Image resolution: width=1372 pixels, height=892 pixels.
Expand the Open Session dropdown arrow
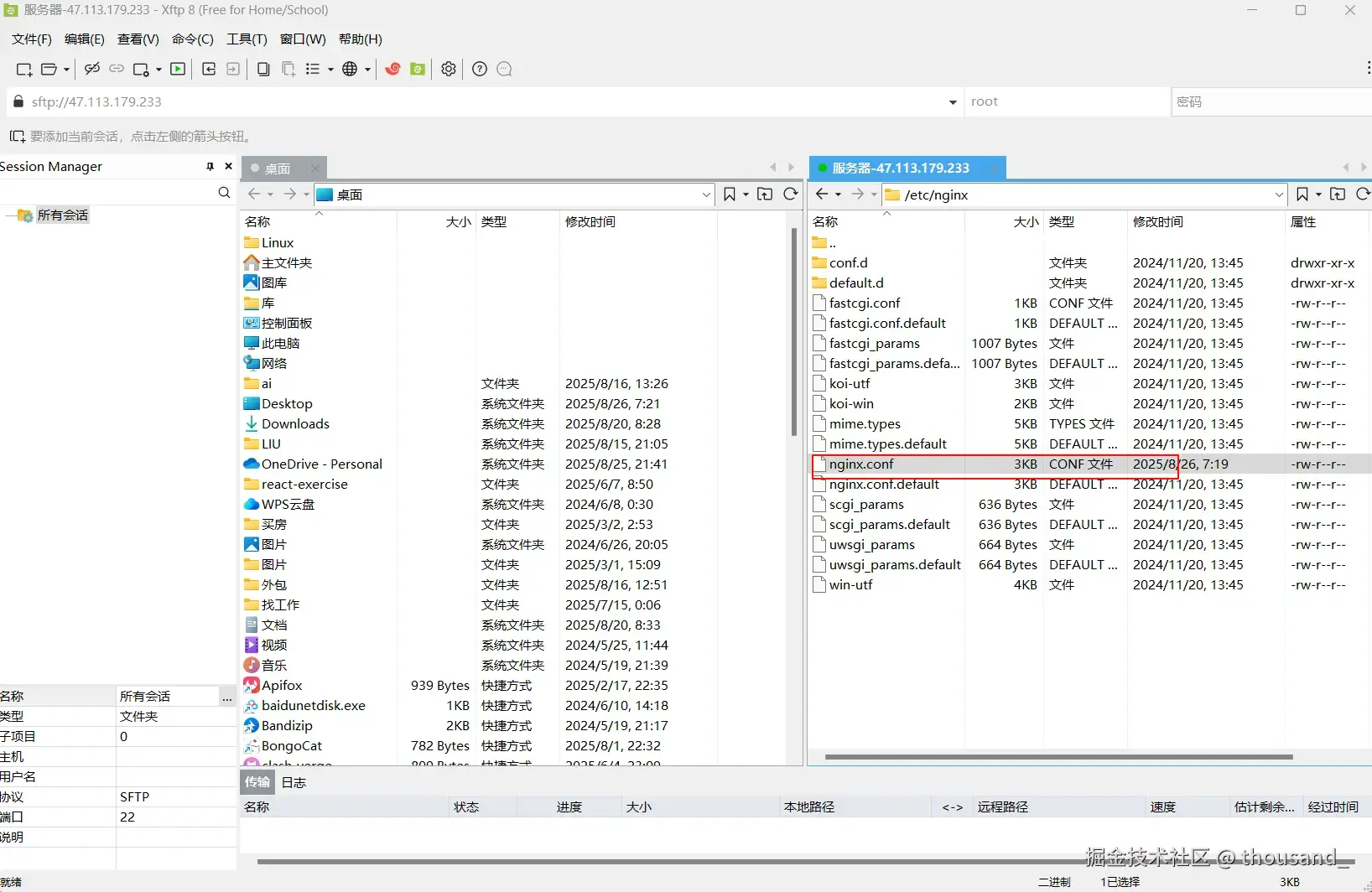[x=66, y=70]
